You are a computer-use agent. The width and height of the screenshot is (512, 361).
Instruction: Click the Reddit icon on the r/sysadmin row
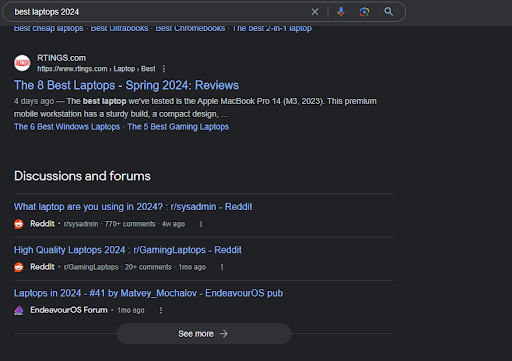tap(19, 224)
